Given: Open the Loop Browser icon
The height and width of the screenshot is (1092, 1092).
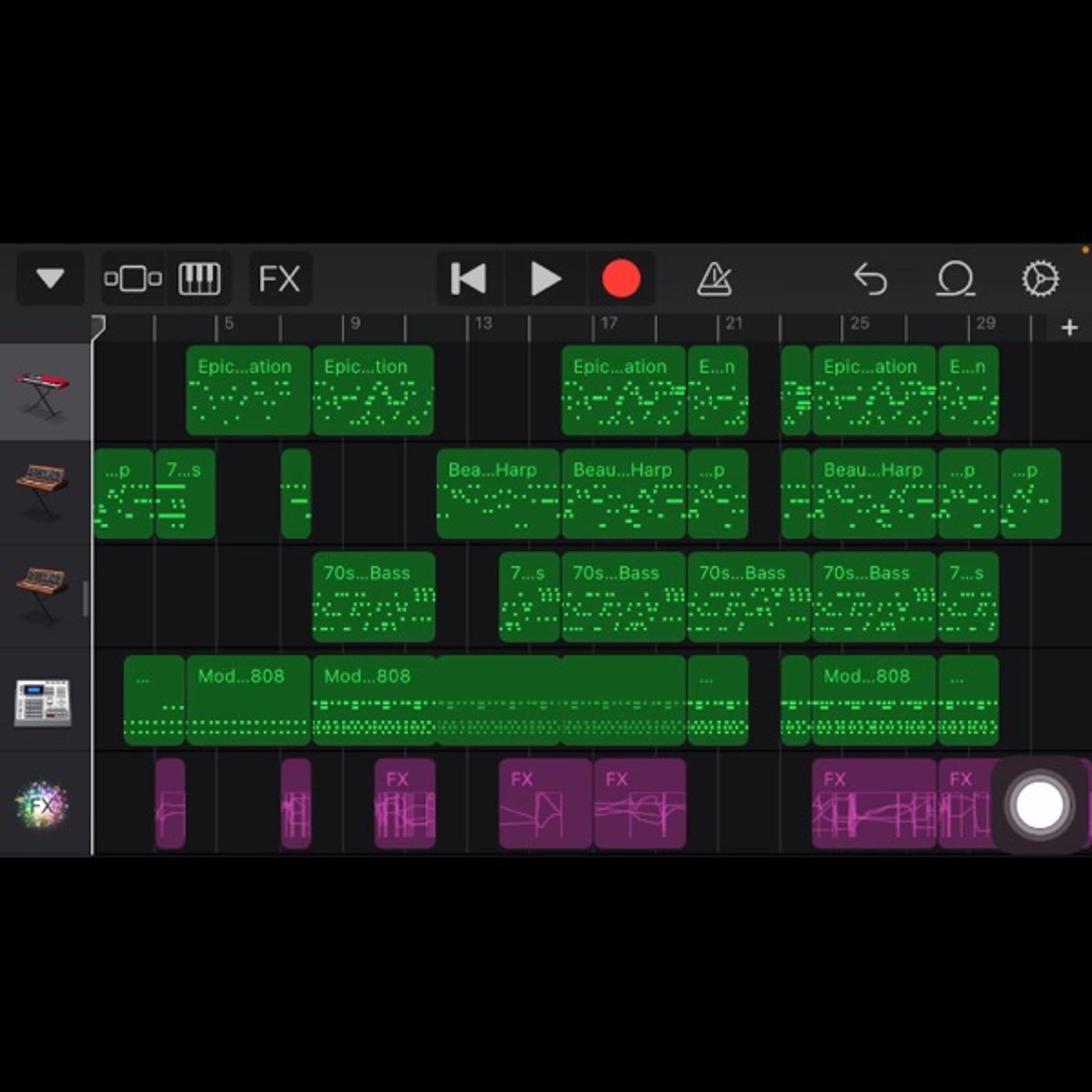Looking at the screenshot, I should pos(955,278).
